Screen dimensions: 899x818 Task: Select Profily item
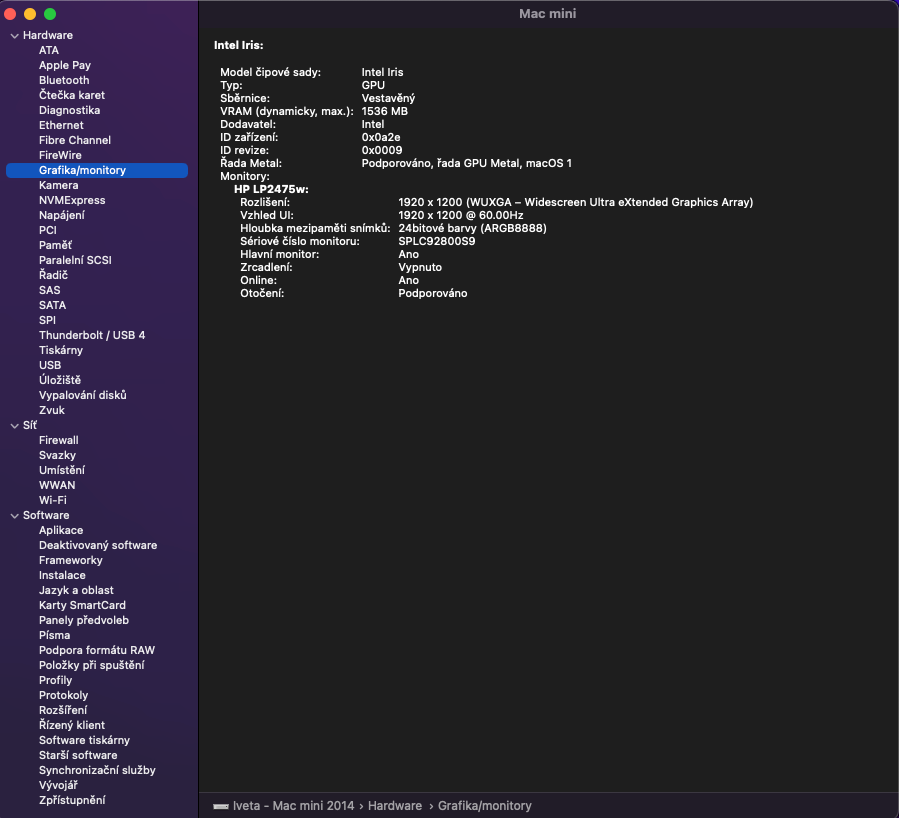[x=56, y=680]
